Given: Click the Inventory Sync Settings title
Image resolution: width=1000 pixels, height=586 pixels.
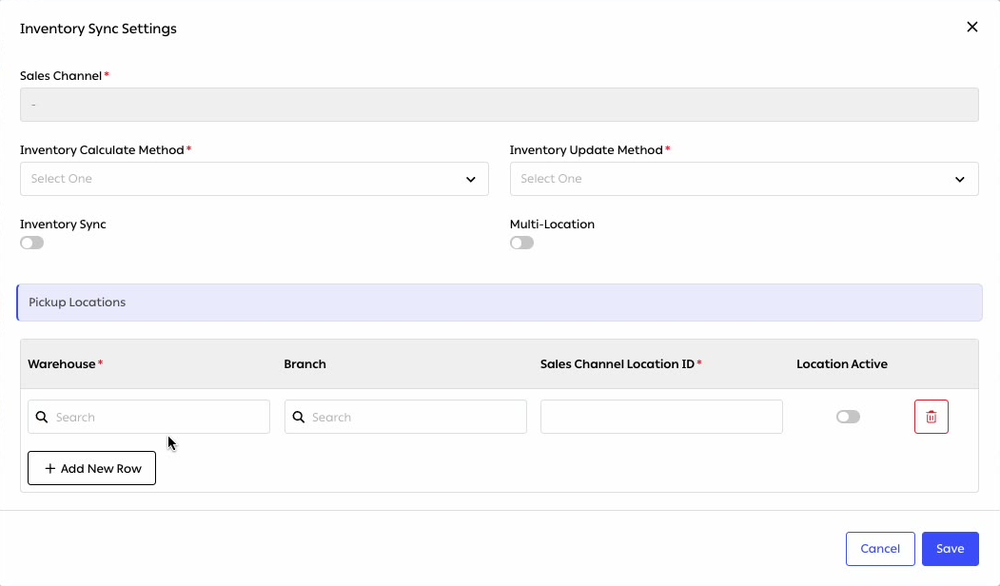Looking at the screenshot, I should (98, 29).
